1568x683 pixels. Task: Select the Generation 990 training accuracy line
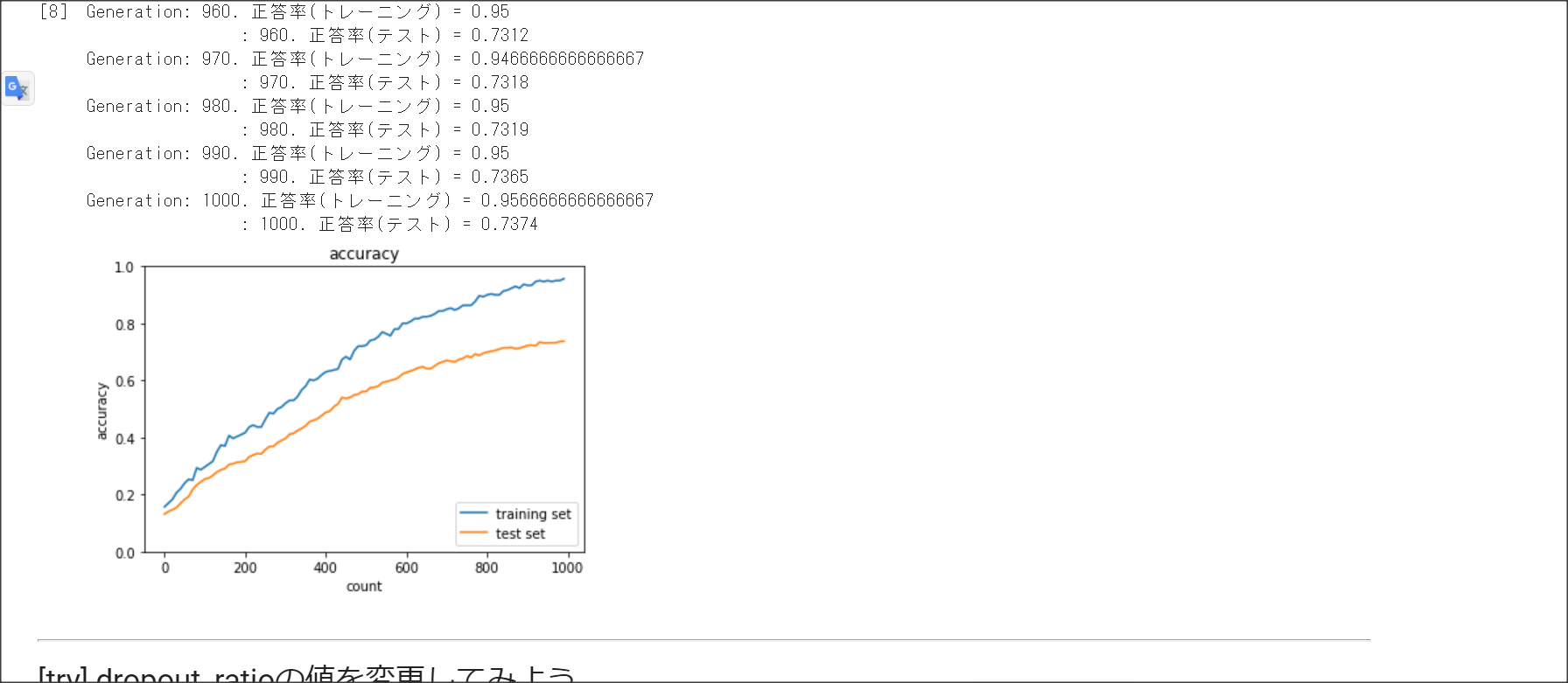297,153
